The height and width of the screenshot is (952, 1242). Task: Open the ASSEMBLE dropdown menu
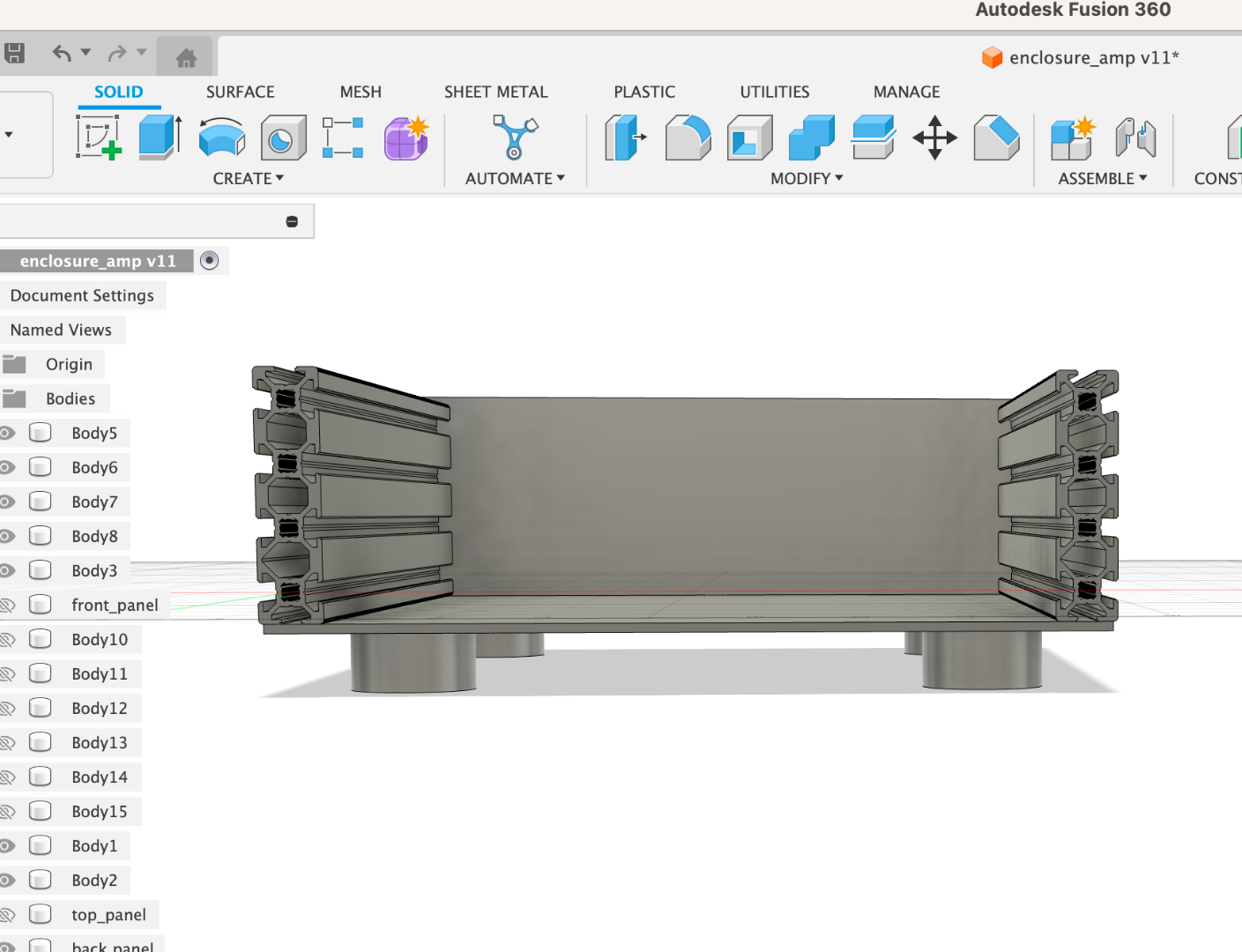click(1102, 178)
